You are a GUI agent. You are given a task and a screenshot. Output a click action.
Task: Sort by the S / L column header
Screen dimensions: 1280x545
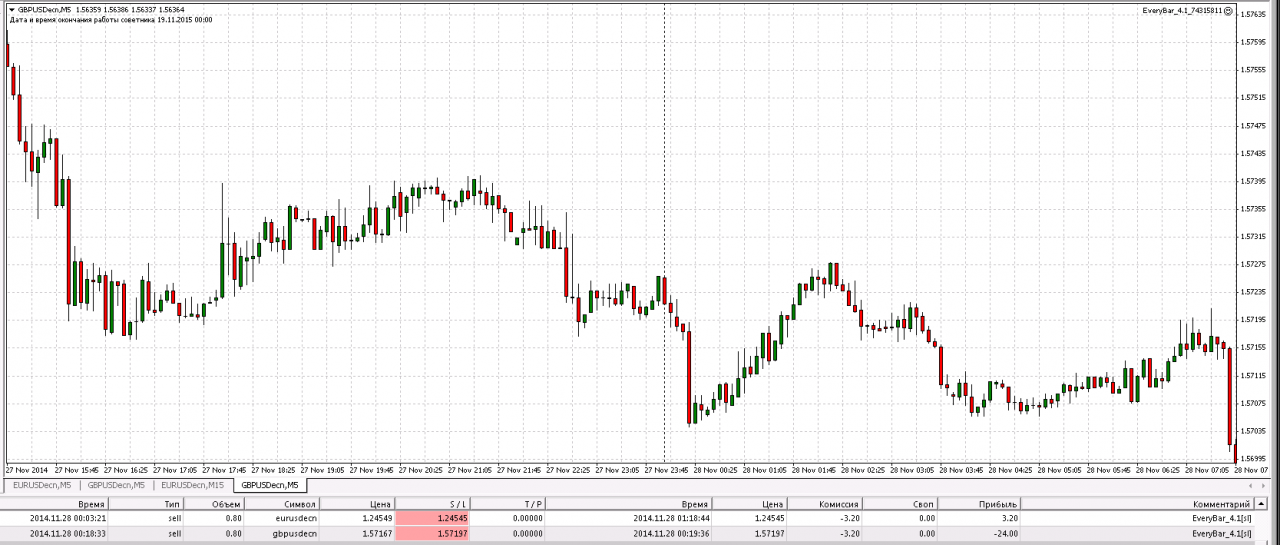(x=433, y=505)
